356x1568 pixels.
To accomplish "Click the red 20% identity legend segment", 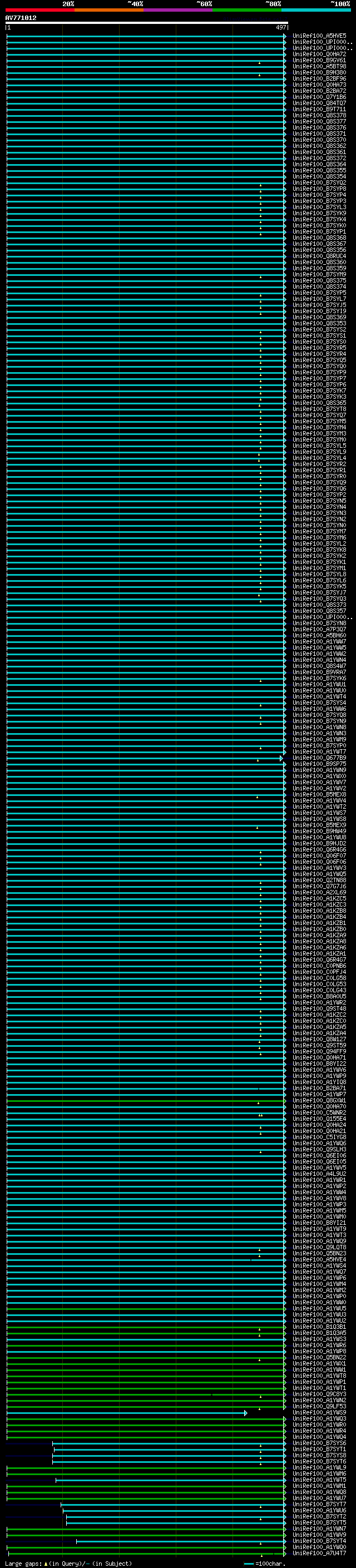I will point(40,10).
